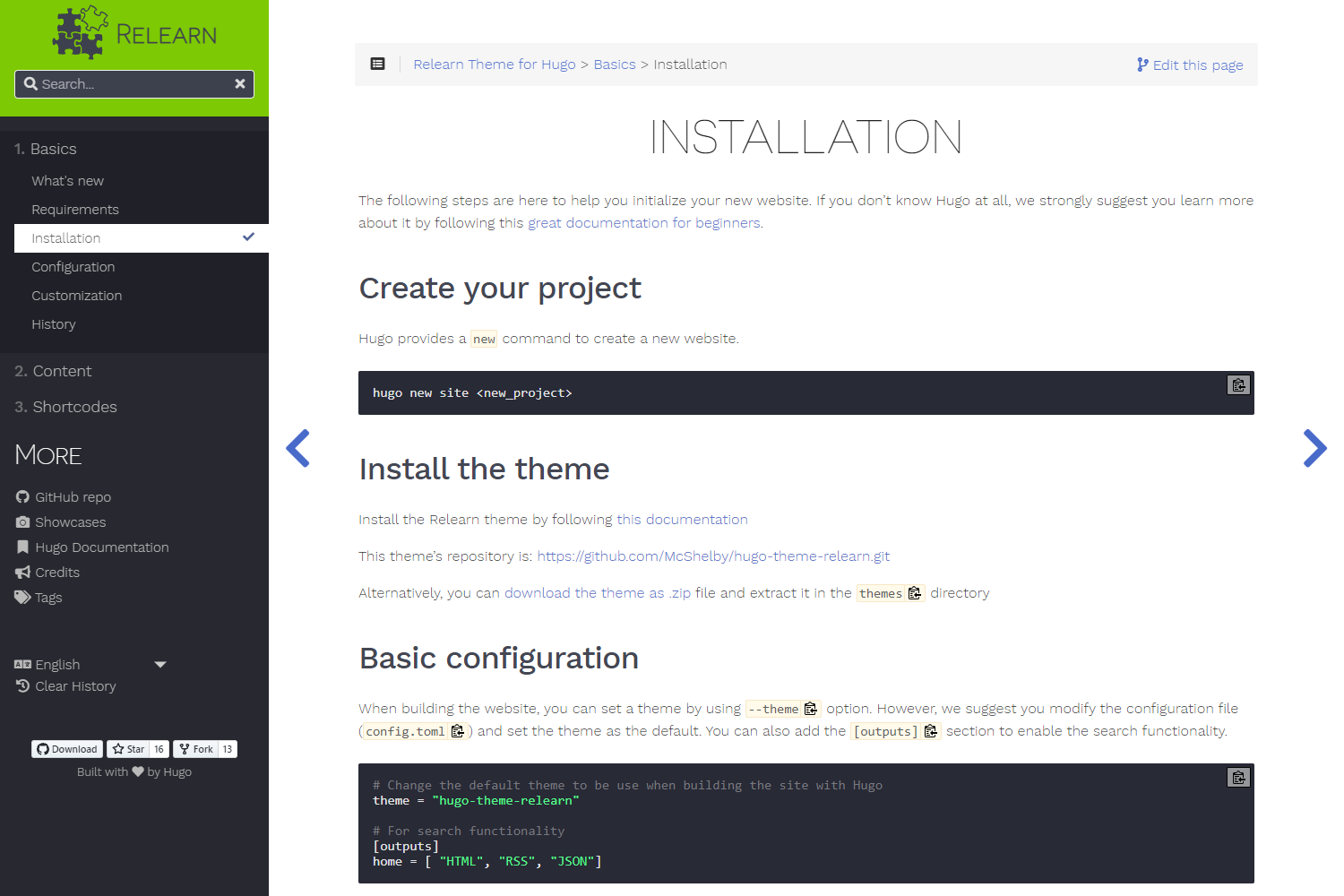Open the English language dropdown
Screen dimensions: 1344x896
(x=90, y=665)
